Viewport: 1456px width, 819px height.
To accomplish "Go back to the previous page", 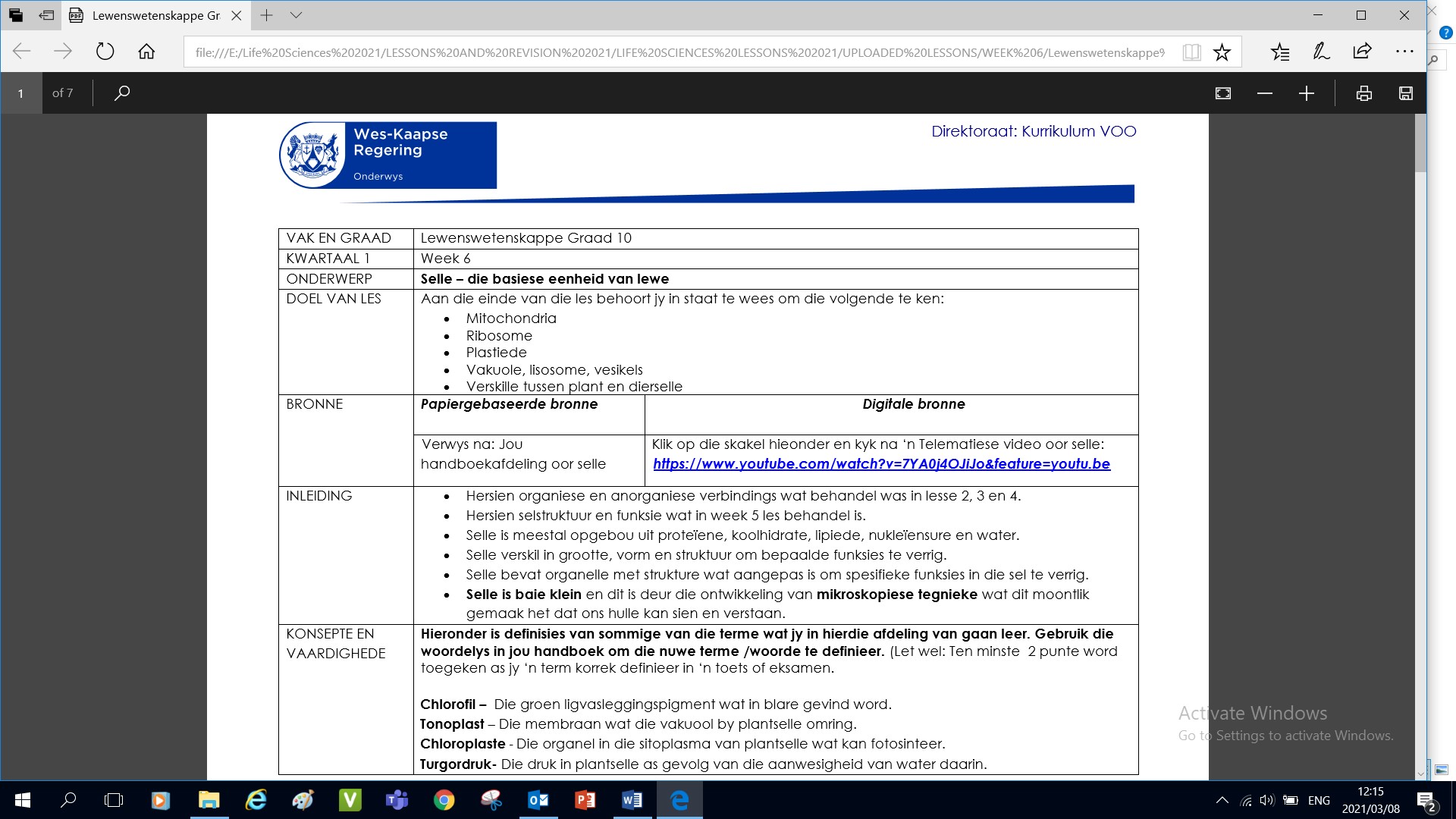I will [x=22, y=52].
